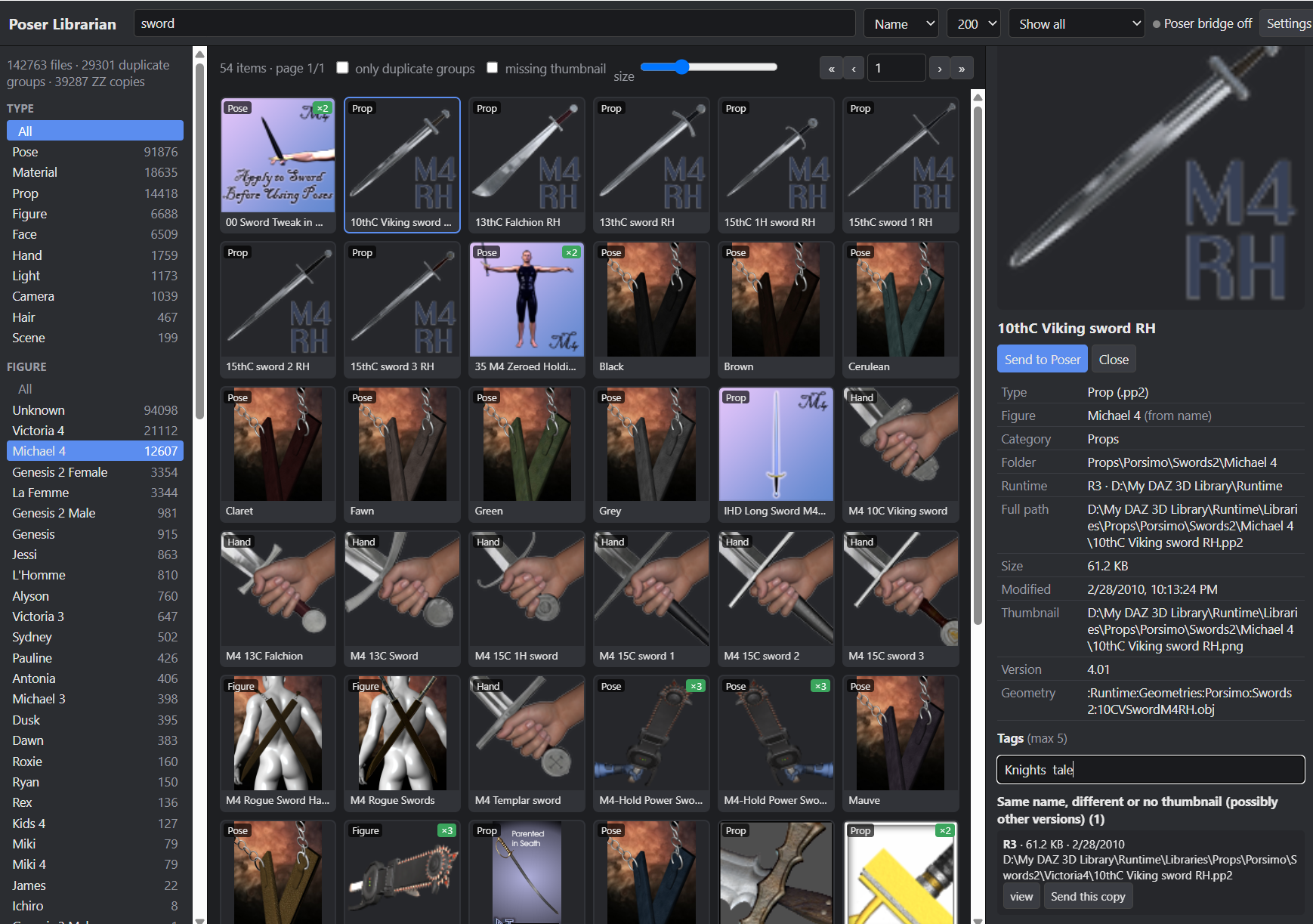Screen dimensions: 1313x924
Task: Click the Send to Poser button
Action: click(x=1042, y=359)
